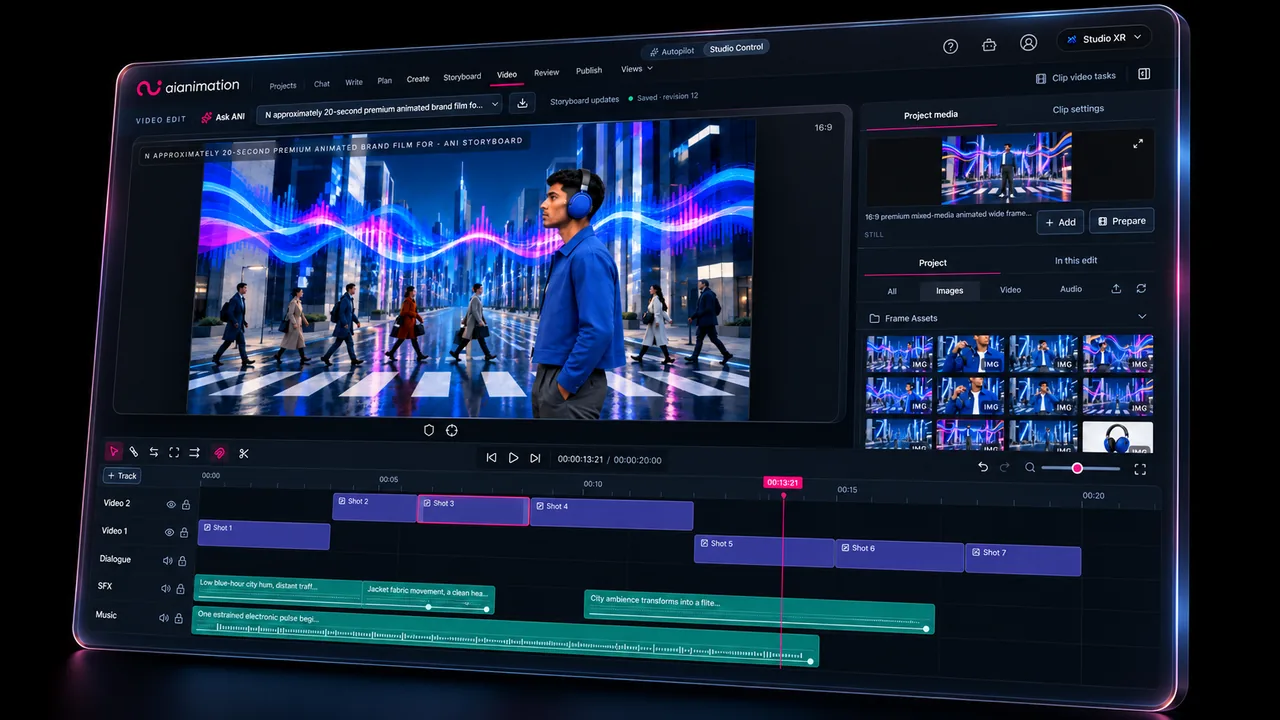Click the shield icon below preview

pyautogui.click(x=429, y=430)
